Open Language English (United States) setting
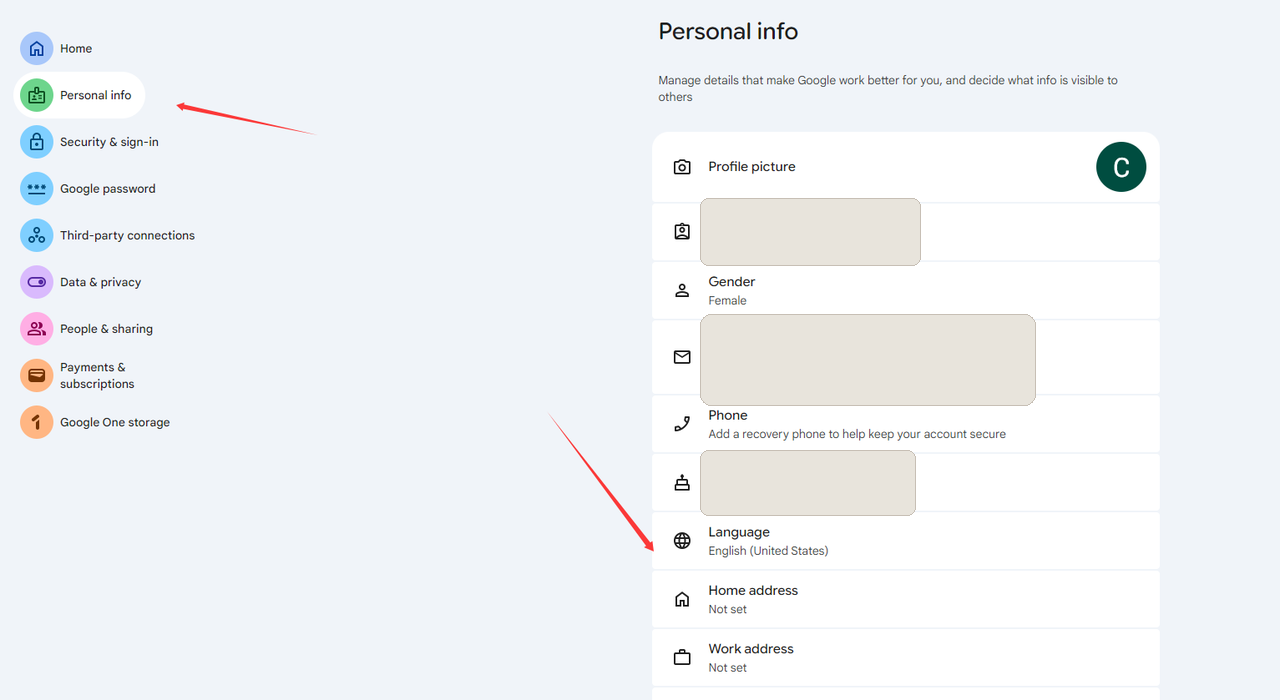The height and width of the screenshot is (700, 1280). (x=906, y=541)
